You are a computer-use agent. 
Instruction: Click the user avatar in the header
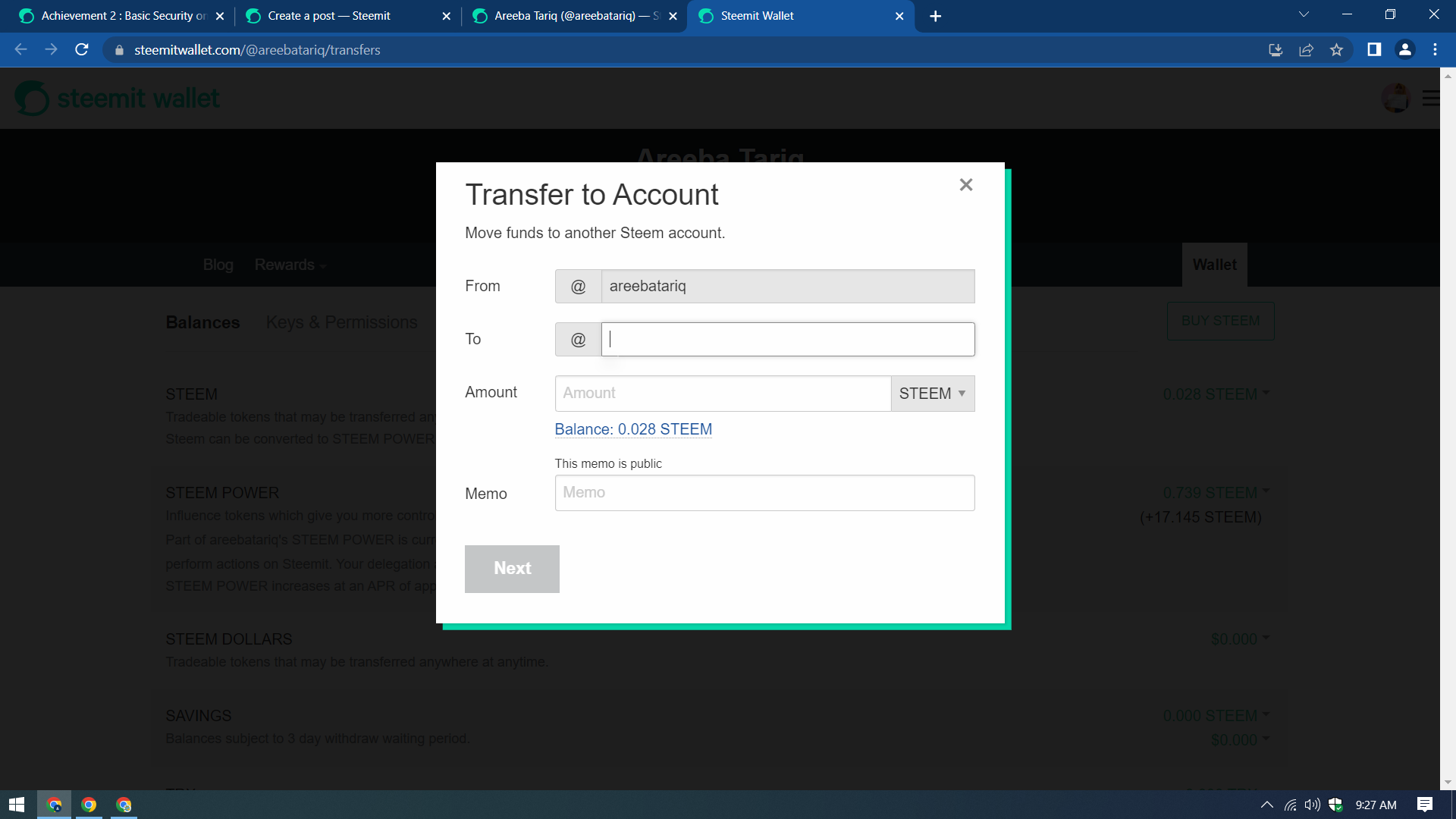coord(1395,98)
